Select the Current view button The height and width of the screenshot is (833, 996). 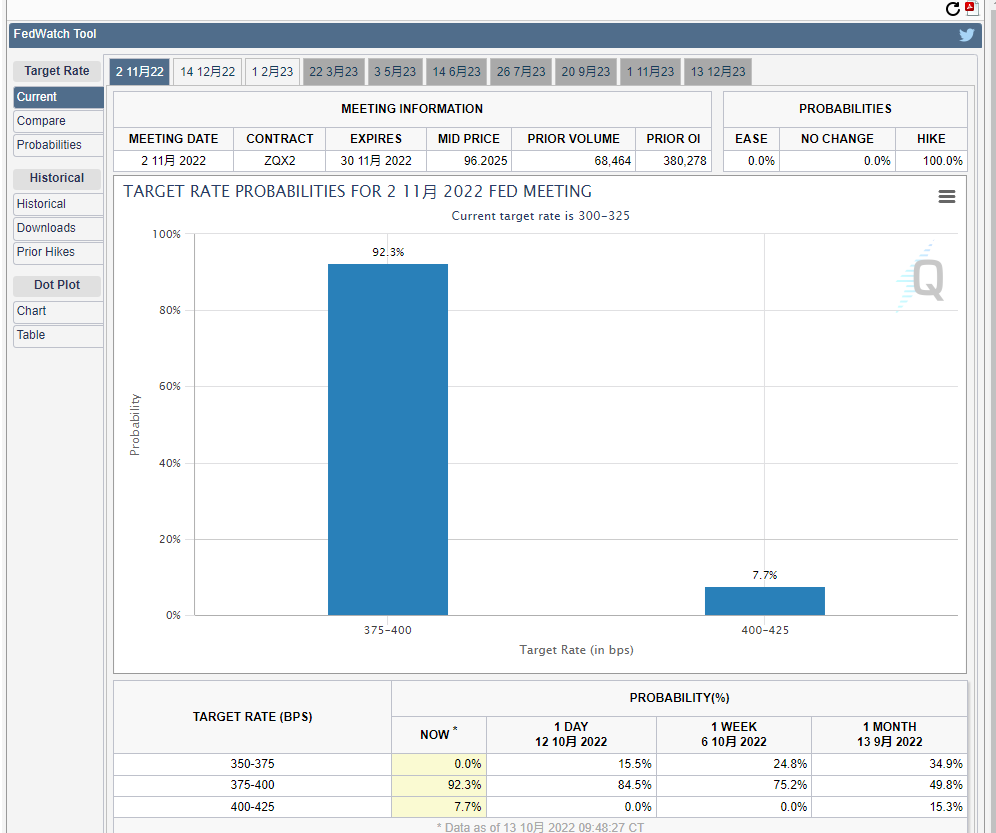tap(58, 97)
